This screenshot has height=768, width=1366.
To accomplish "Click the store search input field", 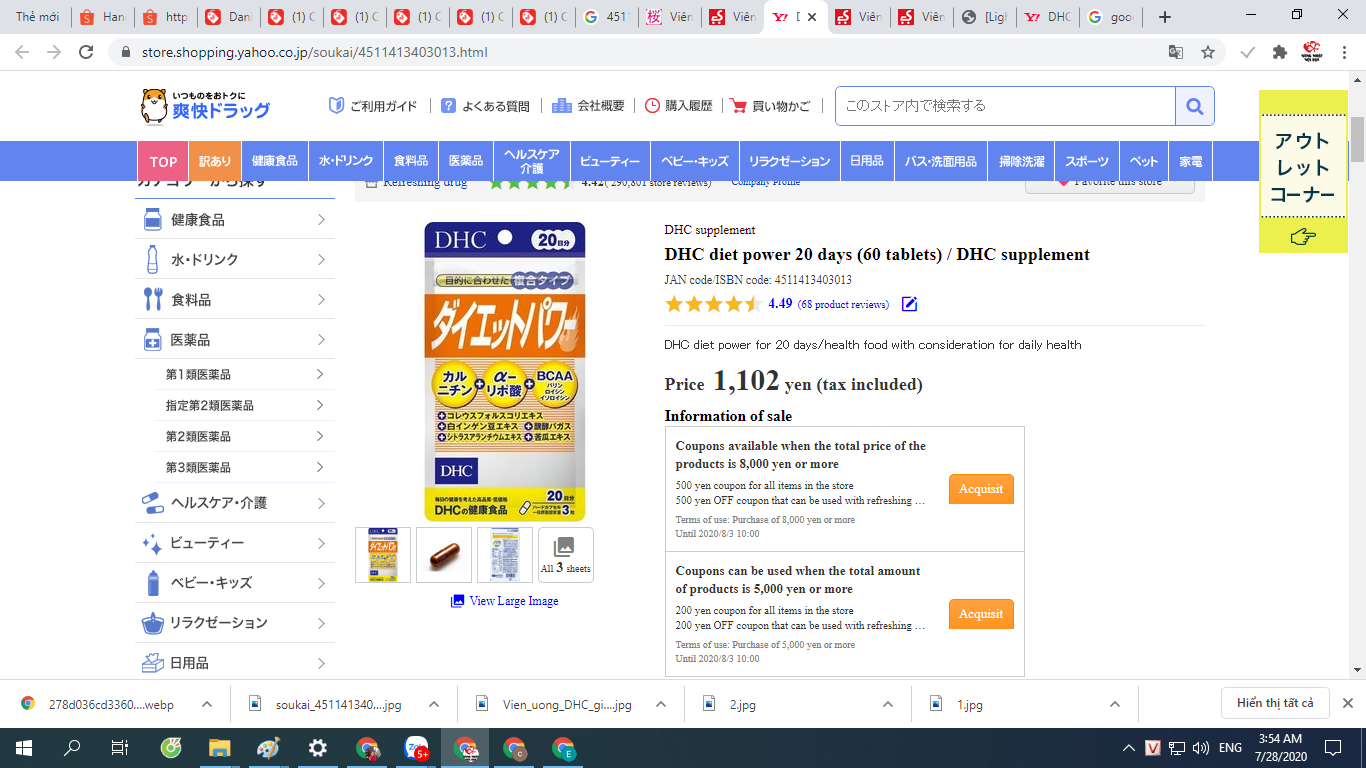I will (x=1005, y=106).
